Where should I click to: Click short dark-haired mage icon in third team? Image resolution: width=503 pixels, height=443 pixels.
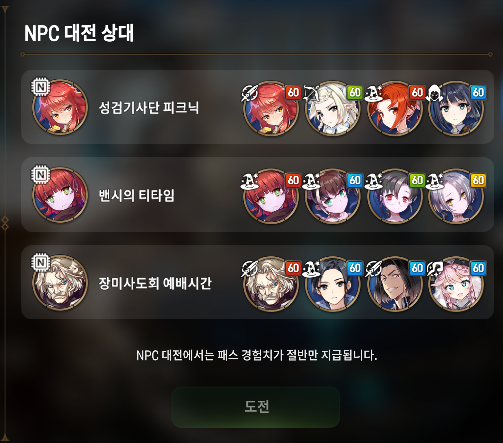[332, 284]
